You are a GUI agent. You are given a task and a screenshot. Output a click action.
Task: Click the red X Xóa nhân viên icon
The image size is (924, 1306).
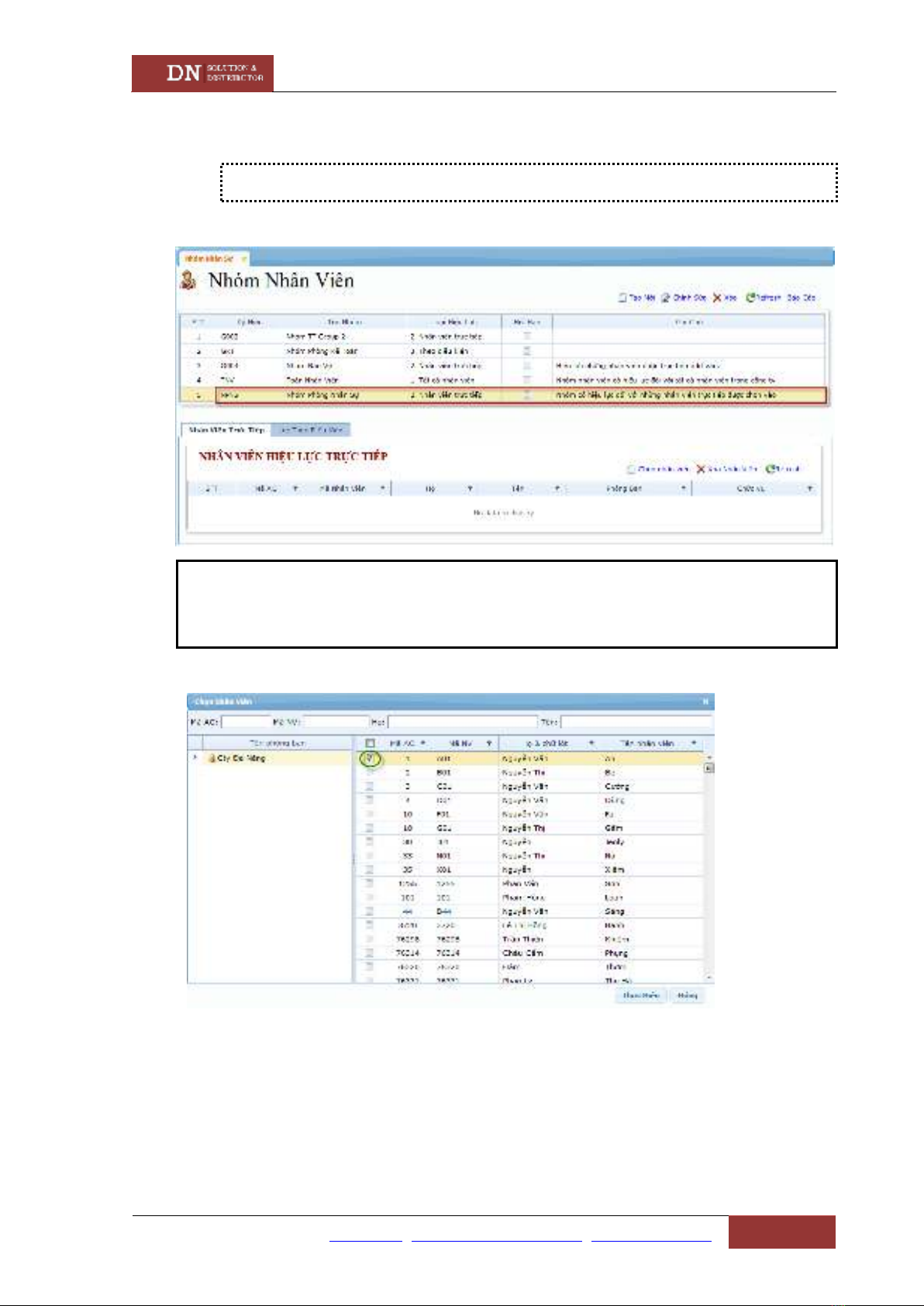pyautogui.click(x=701, y=469)
